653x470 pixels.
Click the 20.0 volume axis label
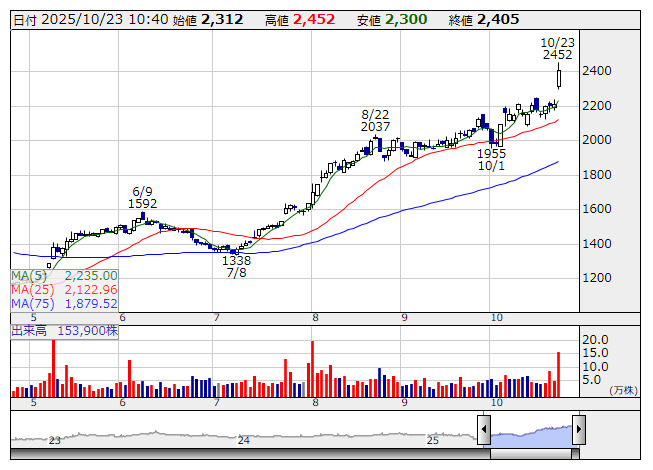click(595, 340)
